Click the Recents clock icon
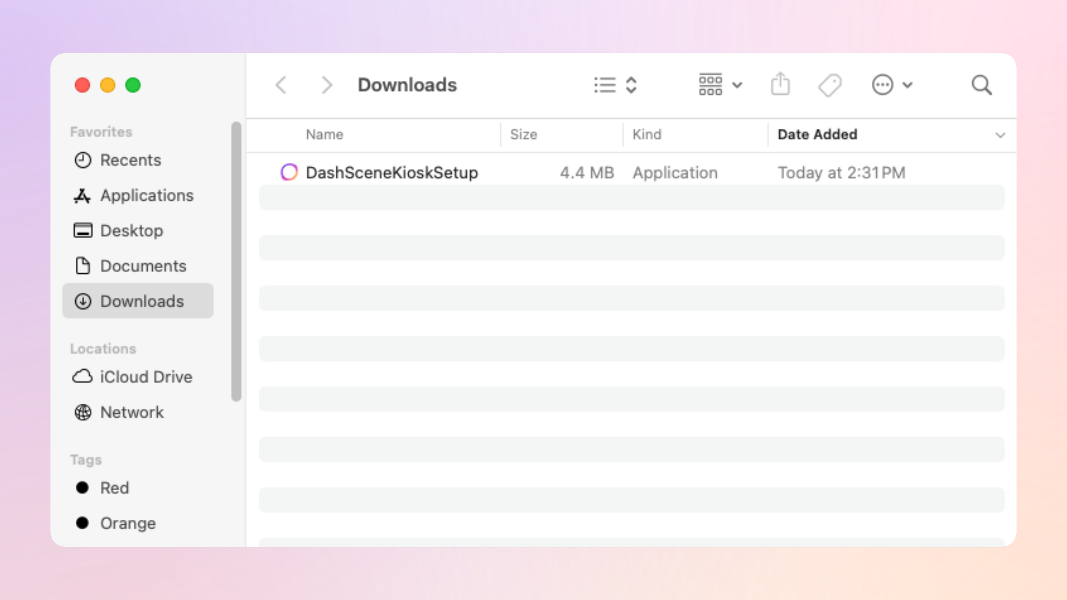 [83, 160]
